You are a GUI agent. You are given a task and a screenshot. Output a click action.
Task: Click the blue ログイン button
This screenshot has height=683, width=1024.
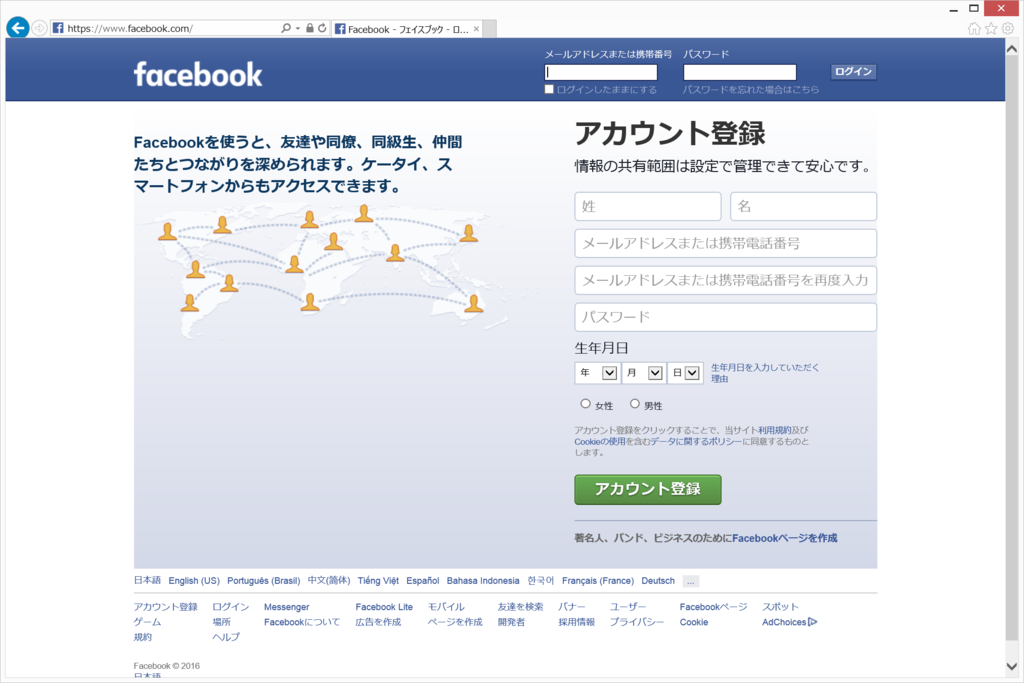[x=853, y=72]
